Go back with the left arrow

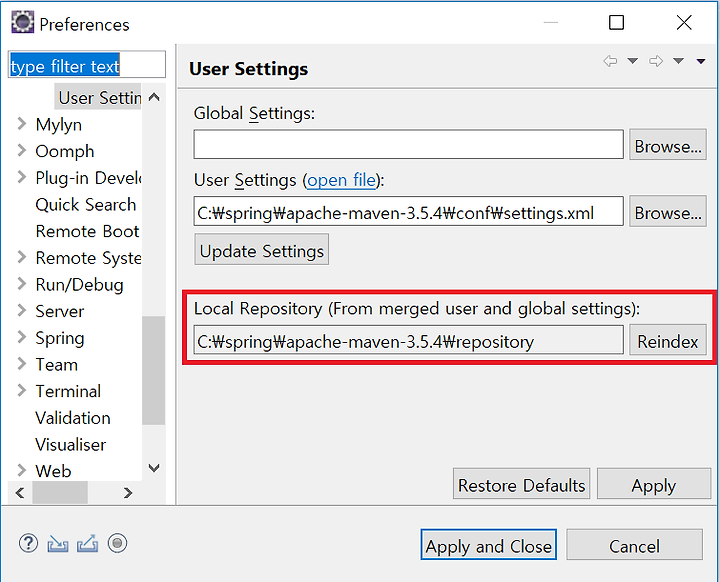pos(610,61)
